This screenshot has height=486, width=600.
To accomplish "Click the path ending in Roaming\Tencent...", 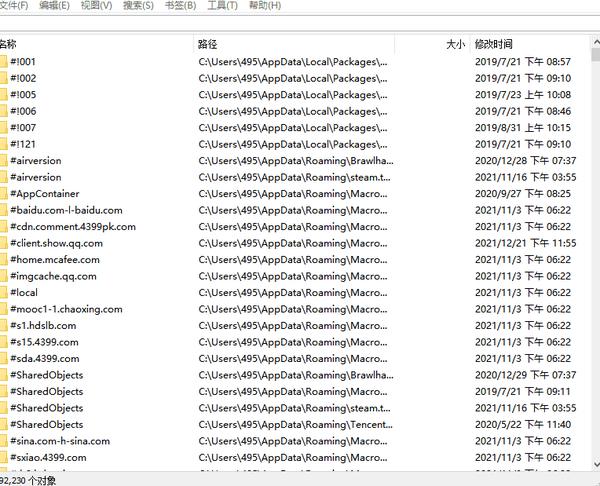I will pyautogui.click(x=295, y=424).
